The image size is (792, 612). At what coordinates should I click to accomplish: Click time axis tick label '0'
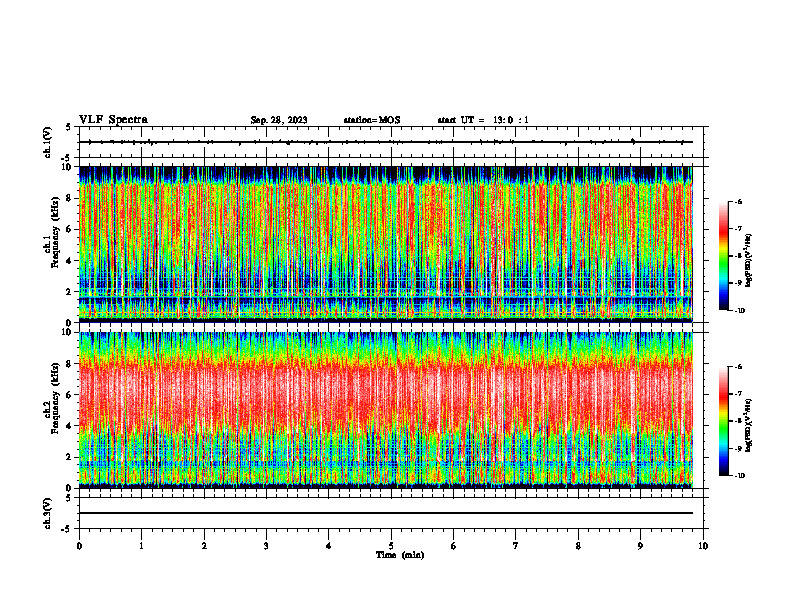pyautogui.click(x=79, y=546)
